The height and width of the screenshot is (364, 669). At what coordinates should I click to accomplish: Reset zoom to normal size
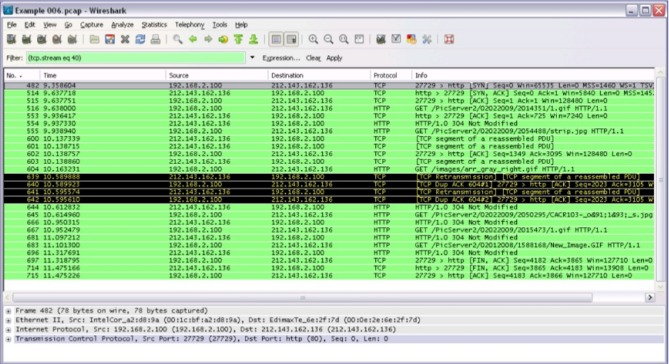tap(344, 39)
